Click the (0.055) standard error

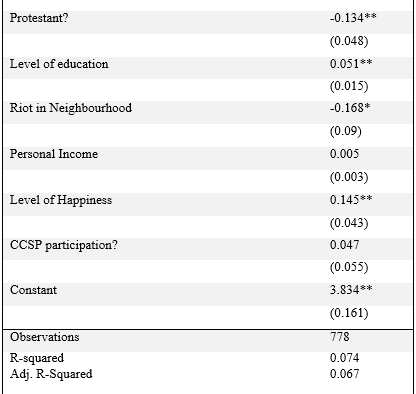(x=349, y=267)
